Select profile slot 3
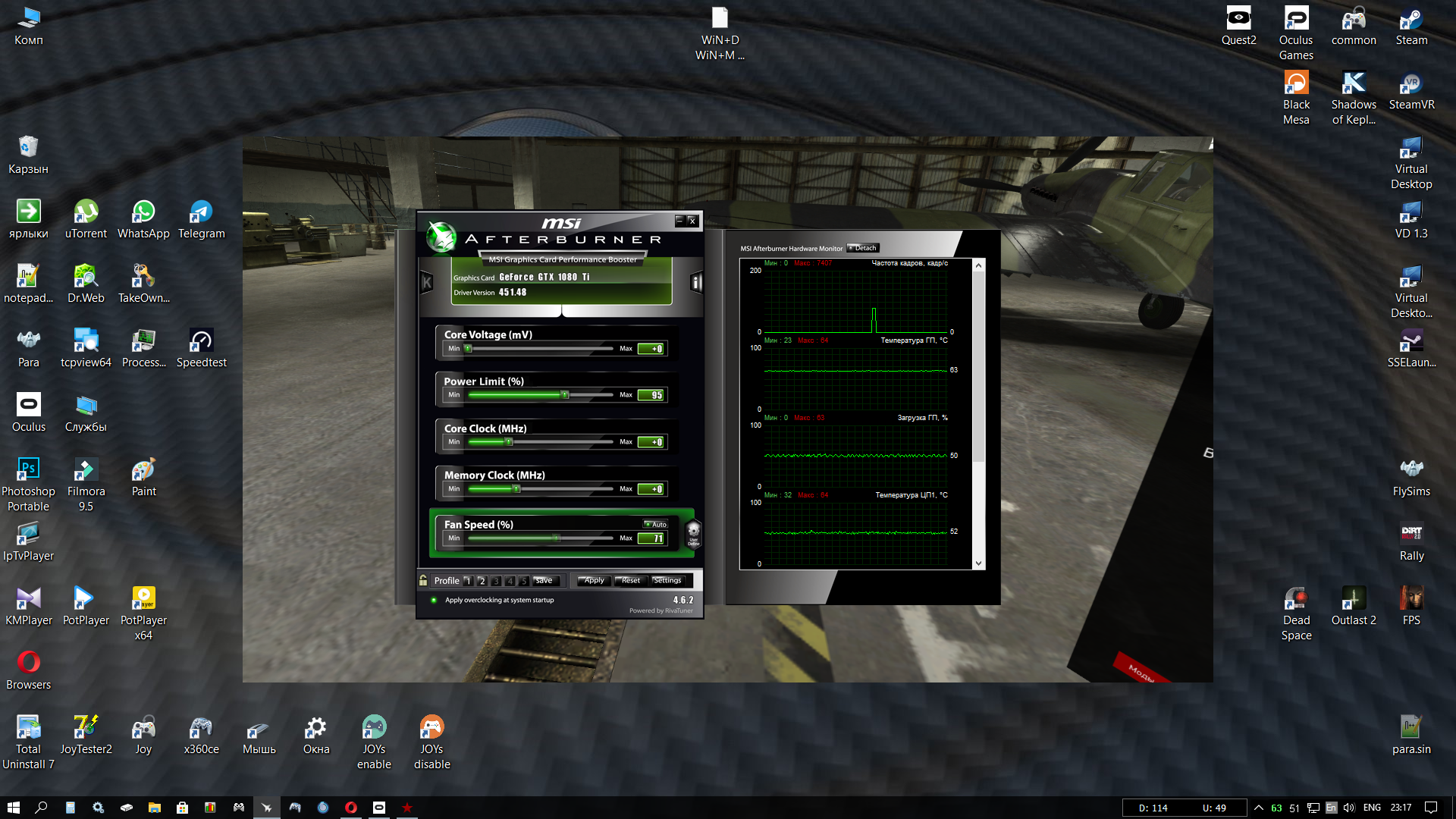This screenshot has height=819, width=1456. pyautogui.click(x=495, y=581)
